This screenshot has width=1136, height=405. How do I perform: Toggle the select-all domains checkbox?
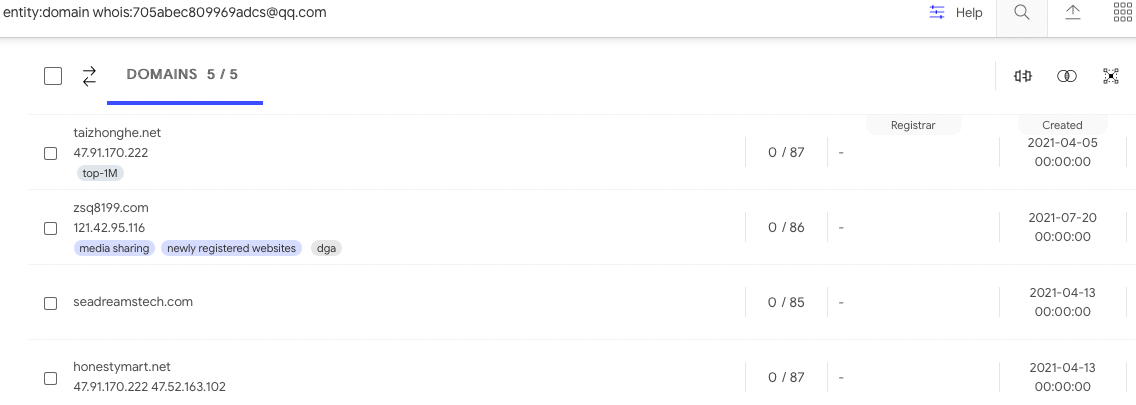[x=53, y=76]
